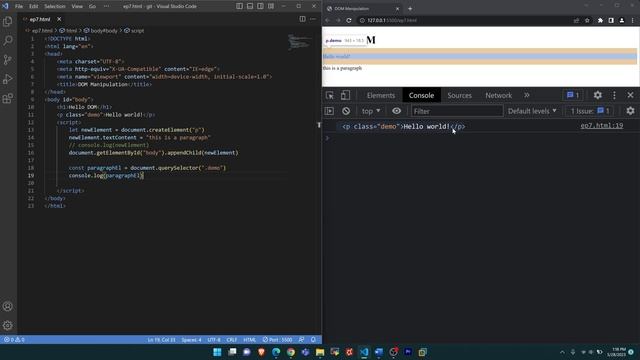Open editor More Actions ellipsis

[x=313, y=19]
